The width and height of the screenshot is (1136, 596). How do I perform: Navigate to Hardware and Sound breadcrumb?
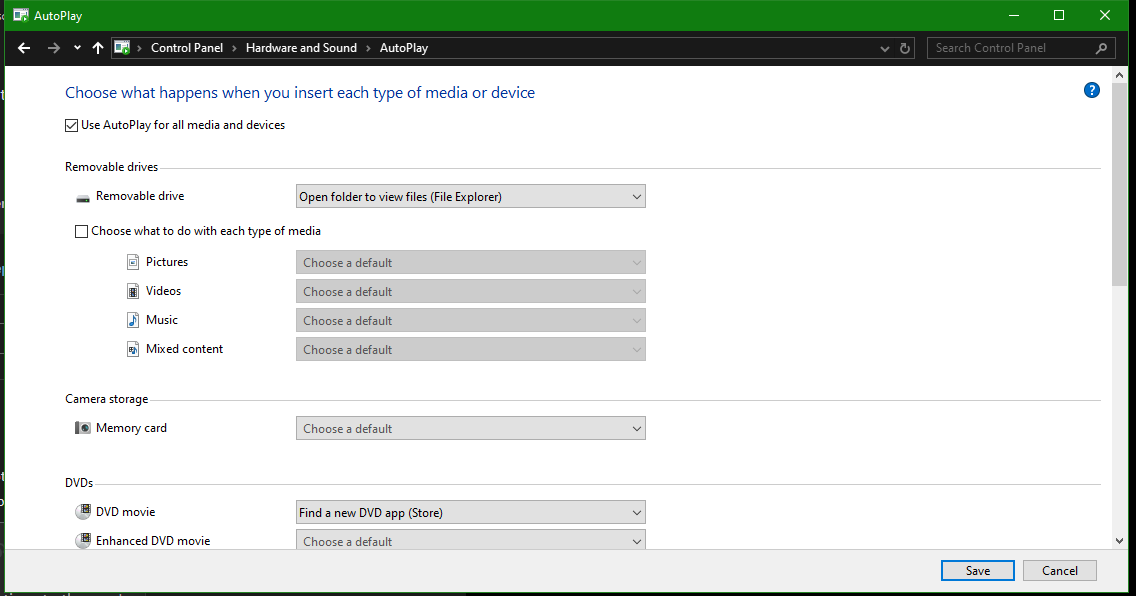click(x=301, y=48)
